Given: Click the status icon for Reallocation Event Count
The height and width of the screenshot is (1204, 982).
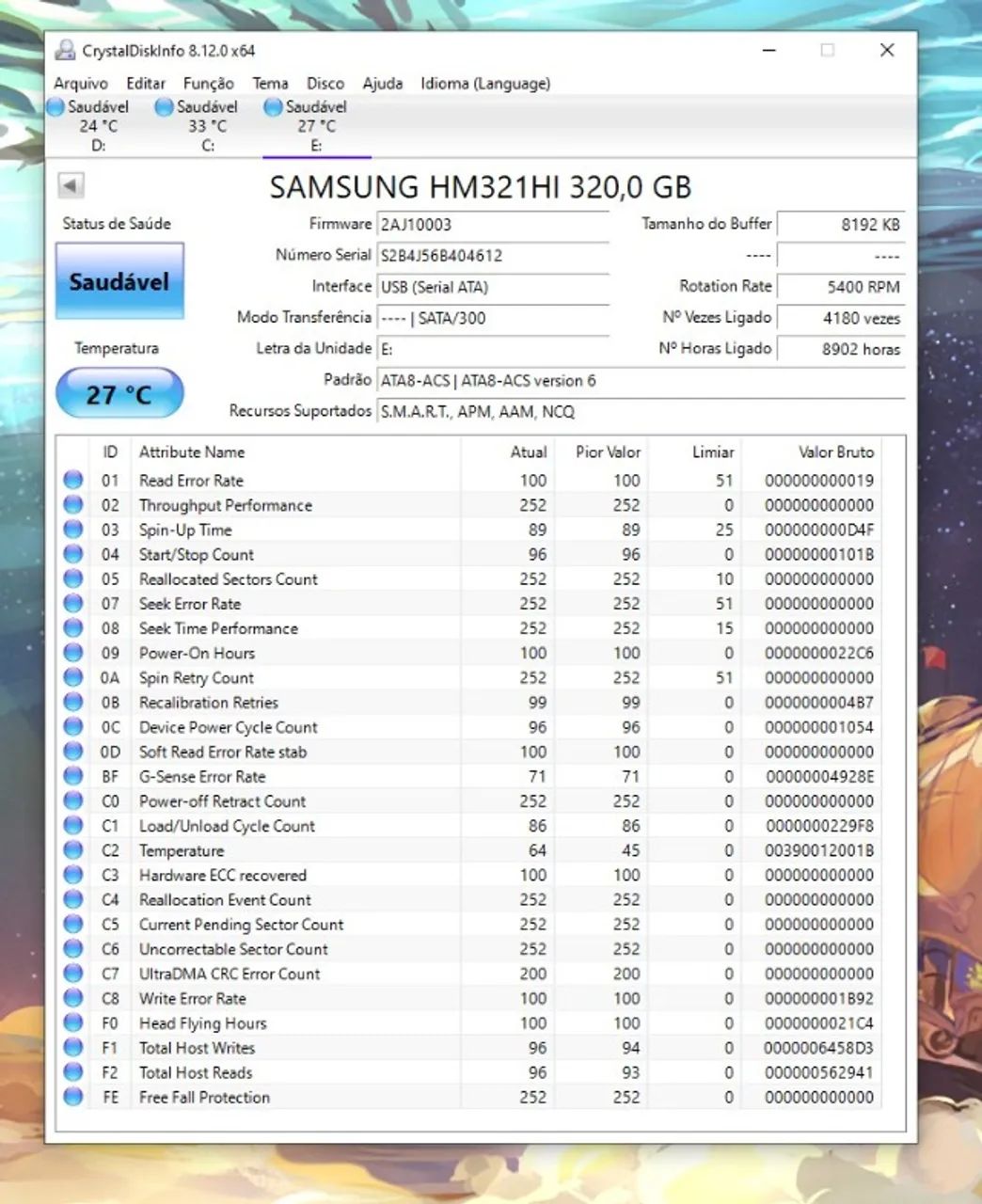Looking at the screenshot, I should [72, 900].
